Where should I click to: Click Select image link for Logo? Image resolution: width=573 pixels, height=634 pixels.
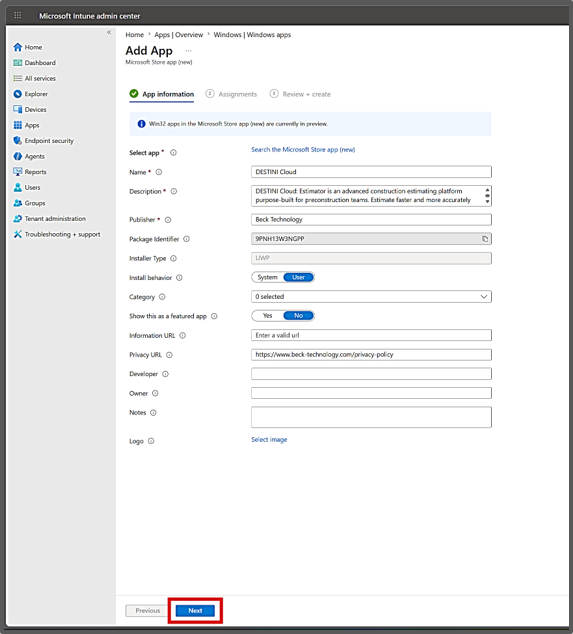click(x=269, y=440)
